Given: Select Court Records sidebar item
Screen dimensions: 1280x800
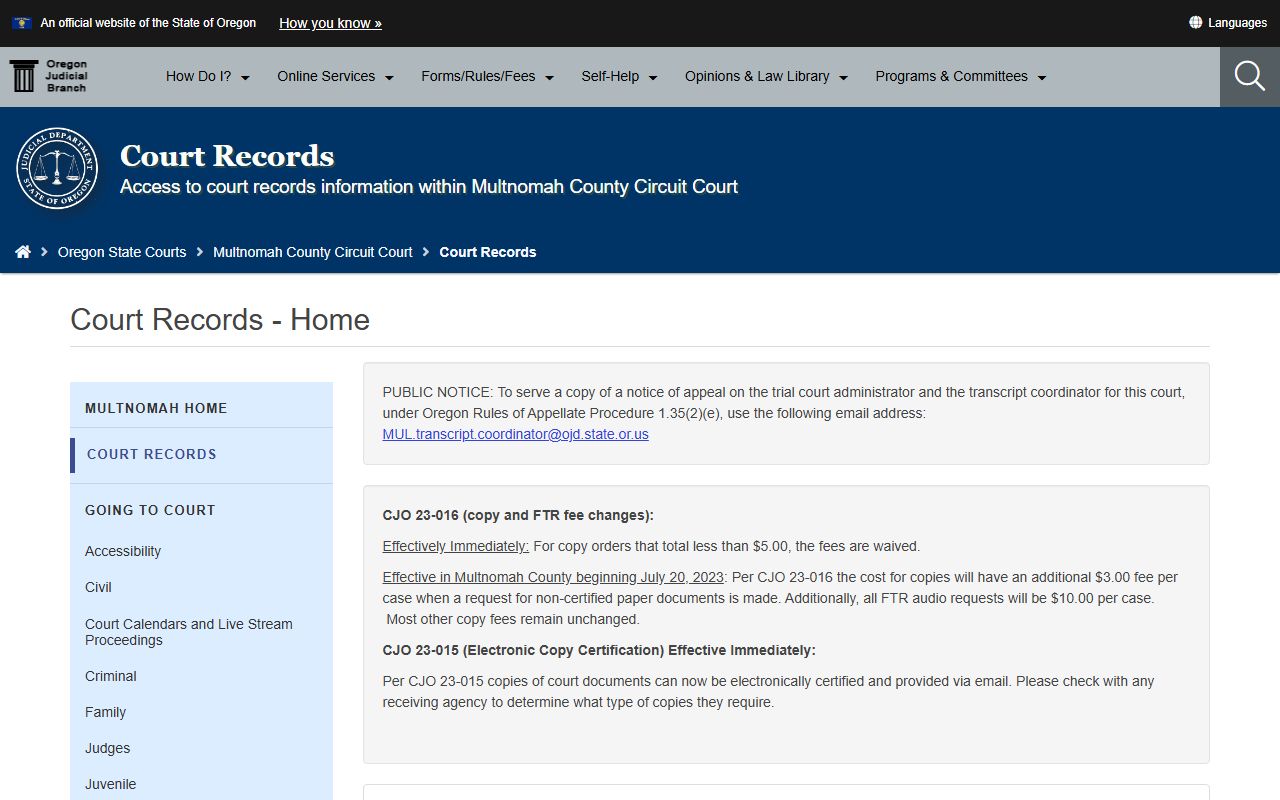Looking at the screenshot, I should pos(152,454).
